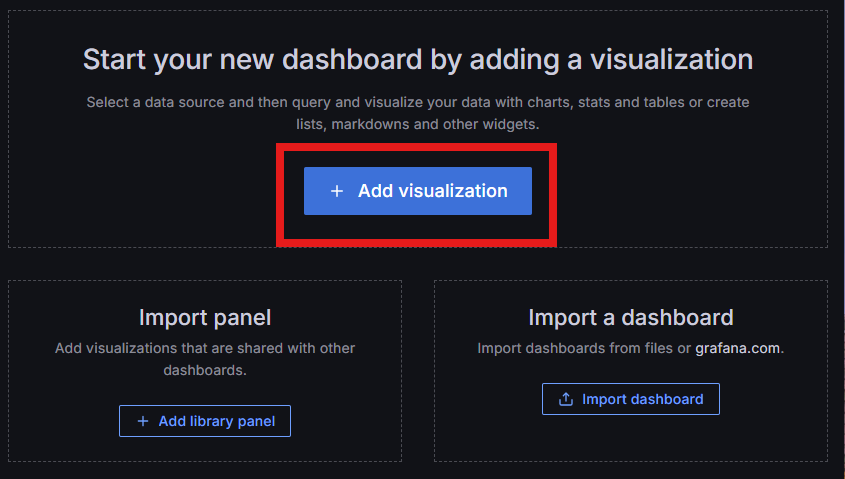
Task: Click the plus icon on Add library panel
Action: [x=142, y=421]
